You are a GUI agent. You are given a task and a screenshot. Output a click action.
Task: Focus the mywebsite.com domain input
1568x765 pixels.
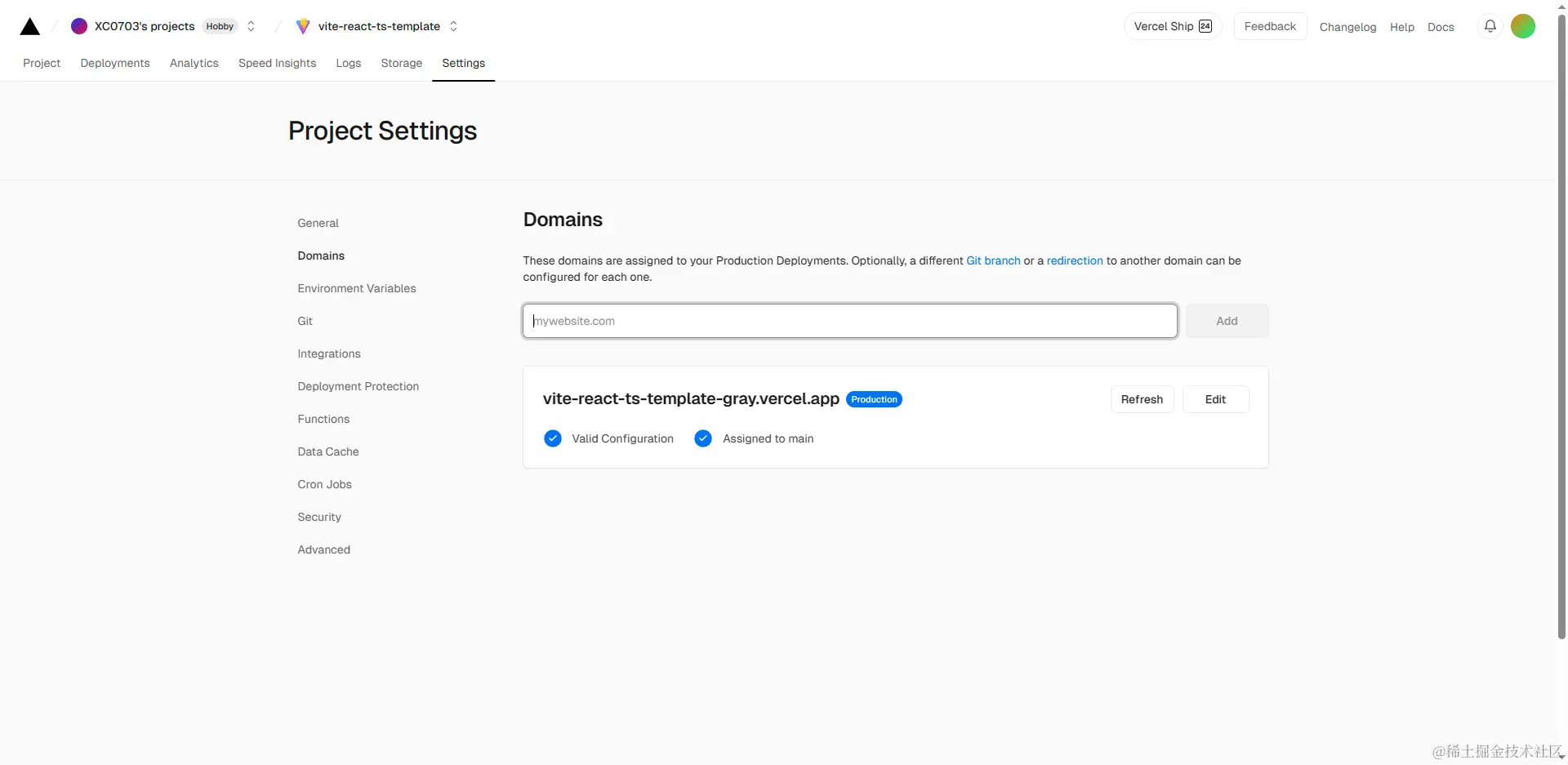click(850, 321)
